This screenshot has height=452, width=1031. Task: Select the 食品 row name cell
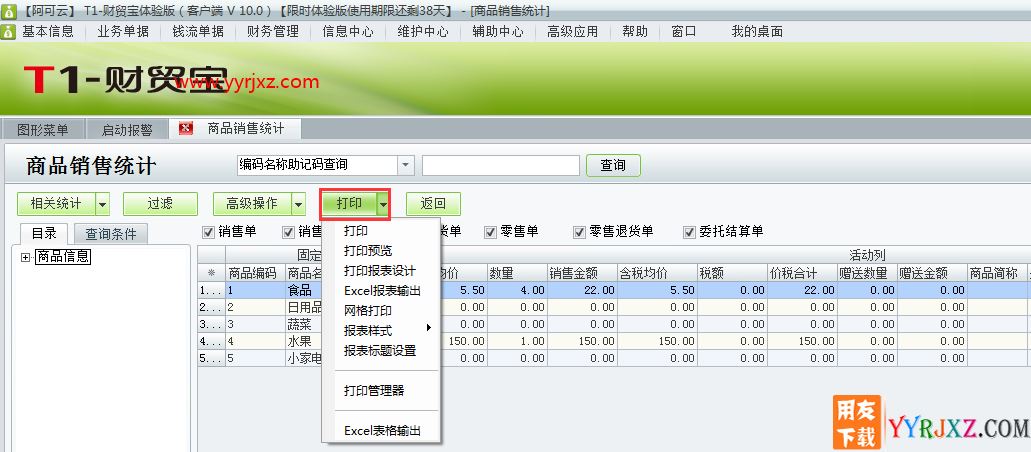(x=304, y=290)
